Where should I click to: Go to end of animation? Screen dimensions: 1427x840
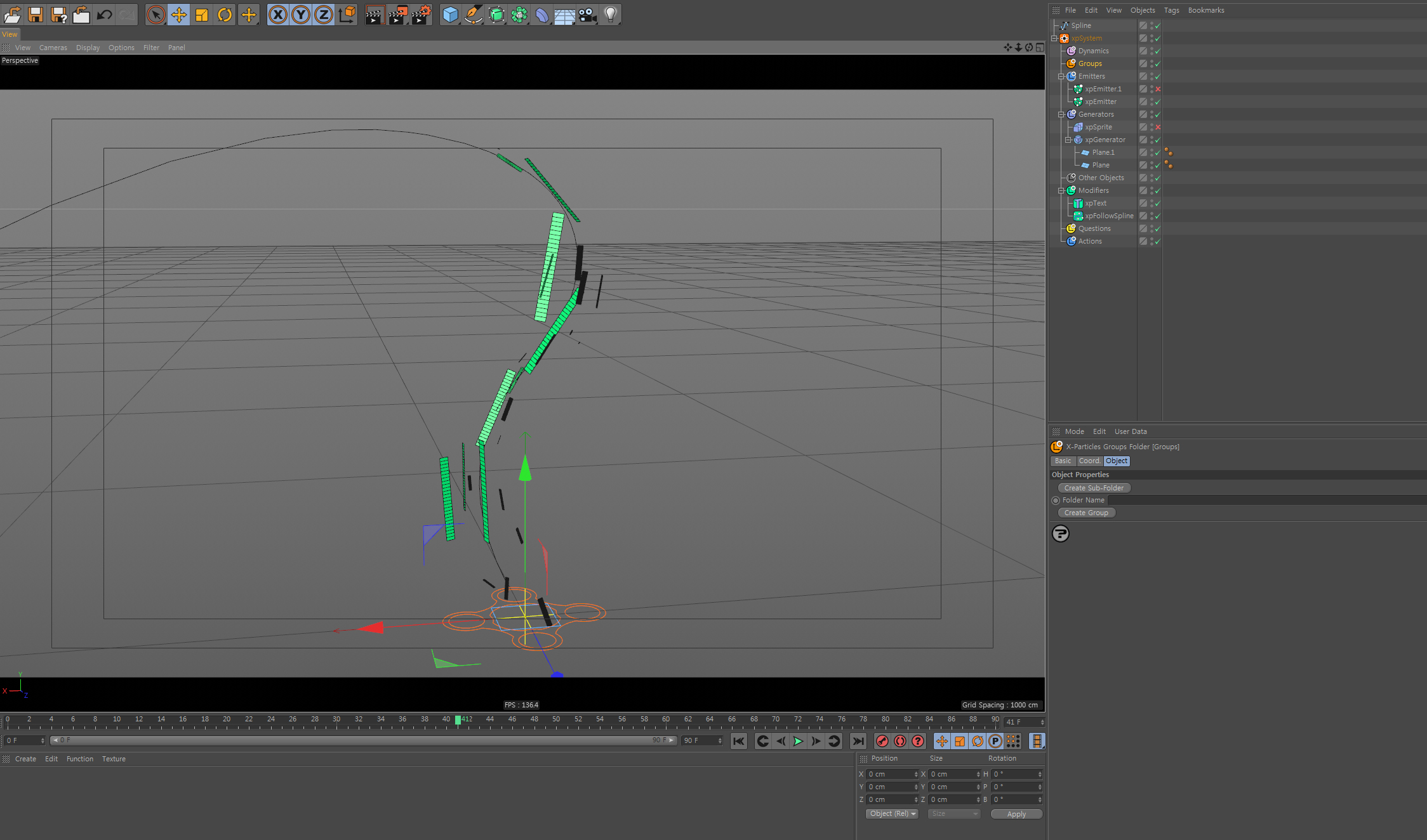click(x=858, y=741)
